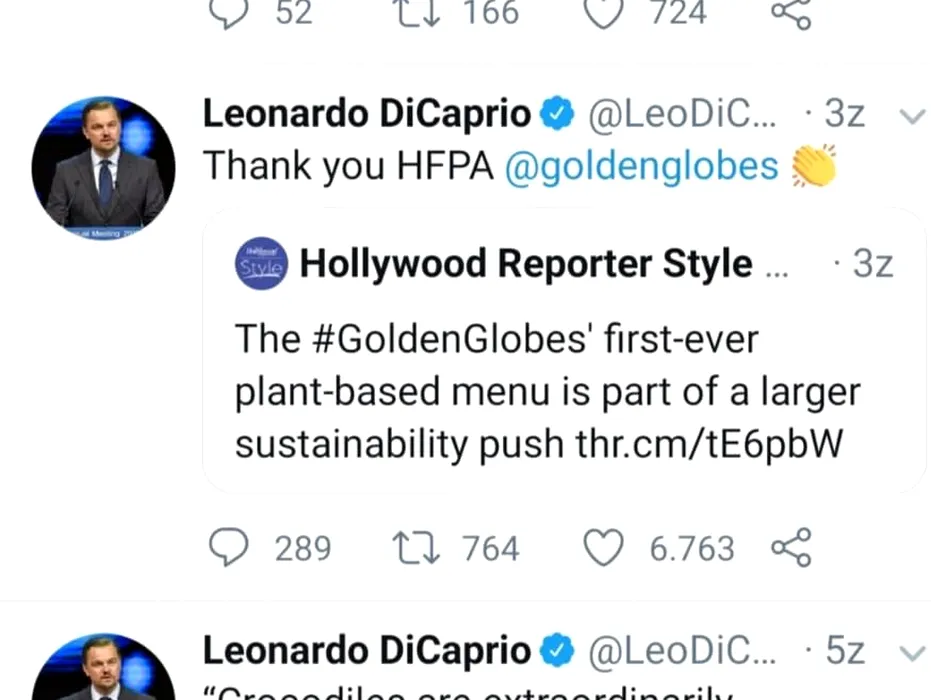Tap the share icon beside 724 likes
The height and width of the screenshot is (700, 931).
pos(791,12)
